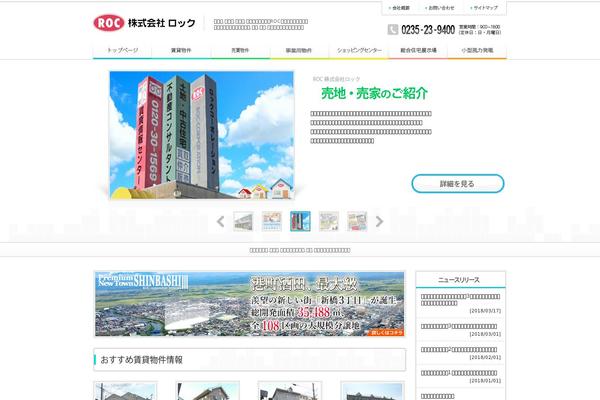Screen dimensions: 600x400
Task: Open the お問い合わせ link
Action: click(440, 8)
